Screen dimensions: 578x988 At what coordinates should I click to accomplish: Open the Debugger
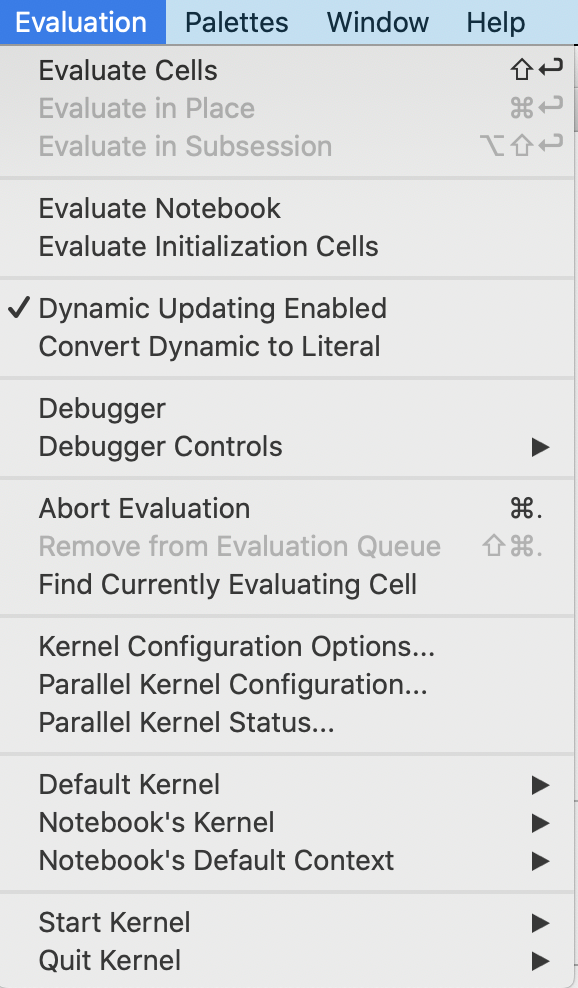click(x=101, y=408)
